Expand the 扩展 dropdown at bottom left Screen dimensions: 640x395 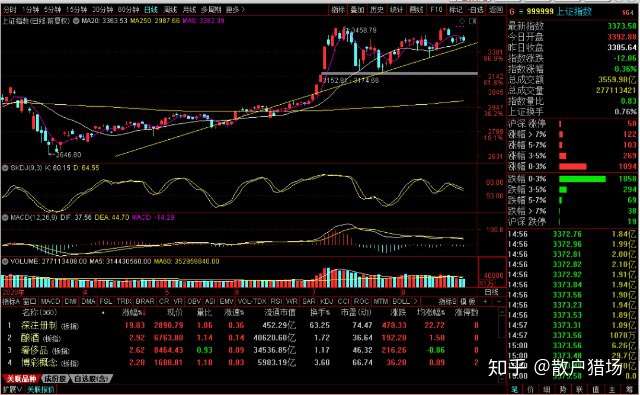click(x=12, y=390)
